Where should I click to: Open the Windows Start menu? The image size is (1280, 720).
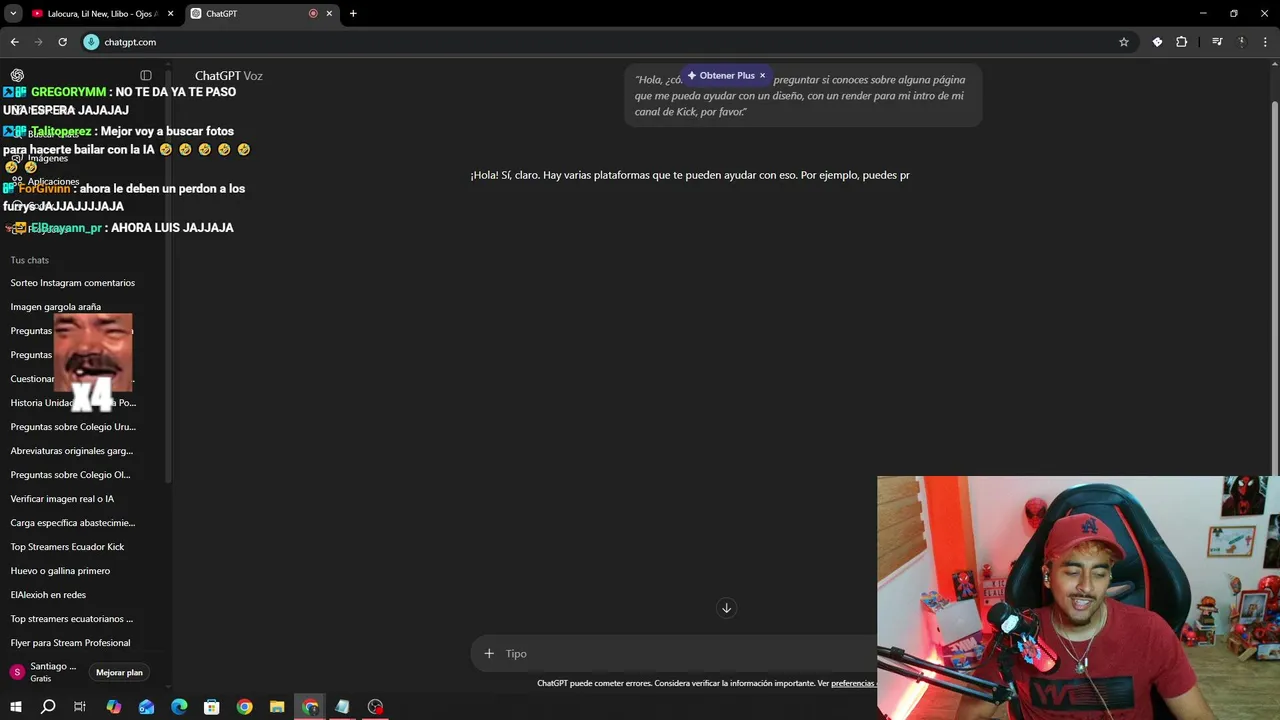click(x=16, y=707)
